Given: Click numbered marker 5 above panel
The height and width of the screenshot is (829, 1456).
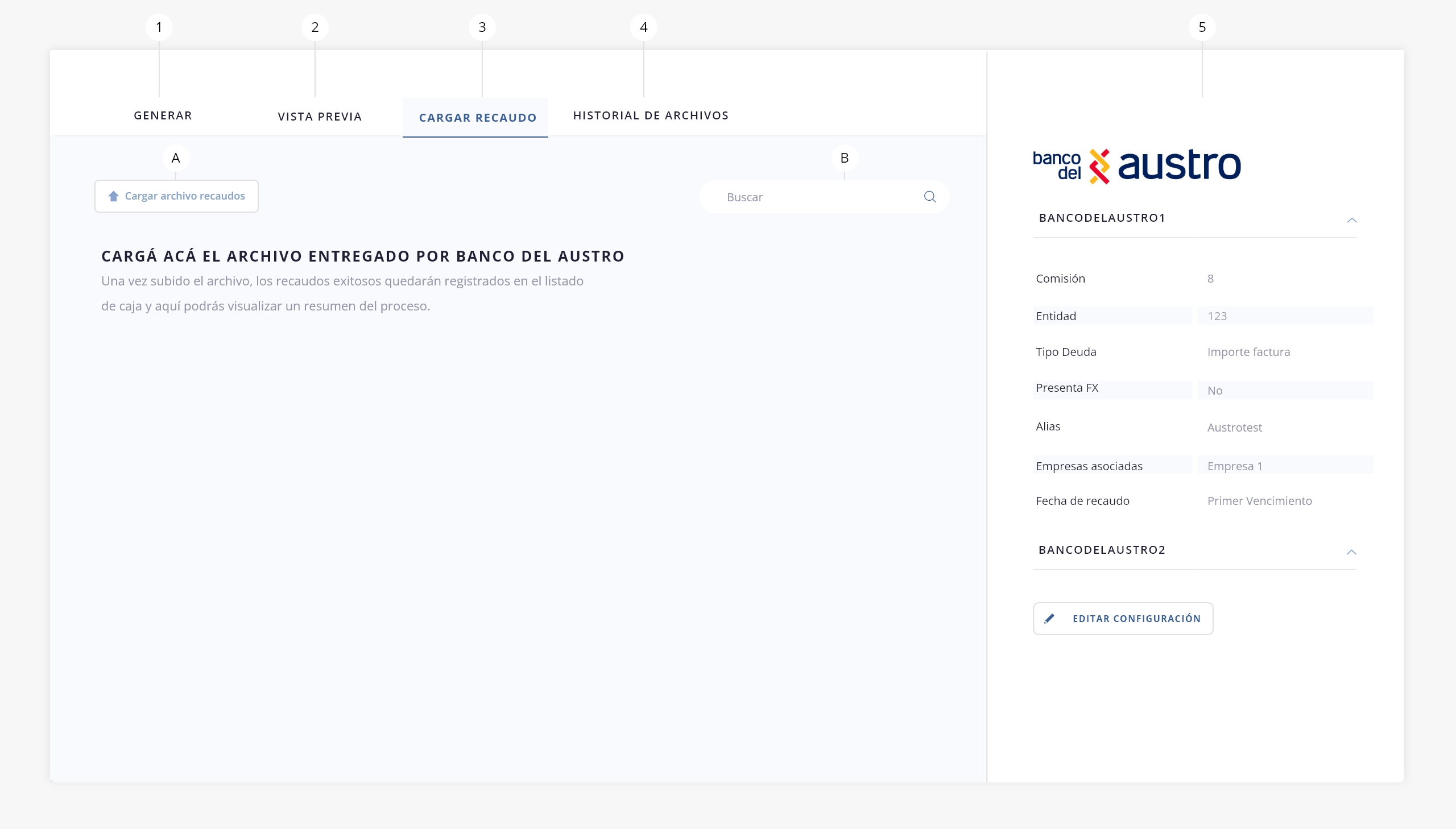Looking at the screenshot, I should (x=1201, y=27).
